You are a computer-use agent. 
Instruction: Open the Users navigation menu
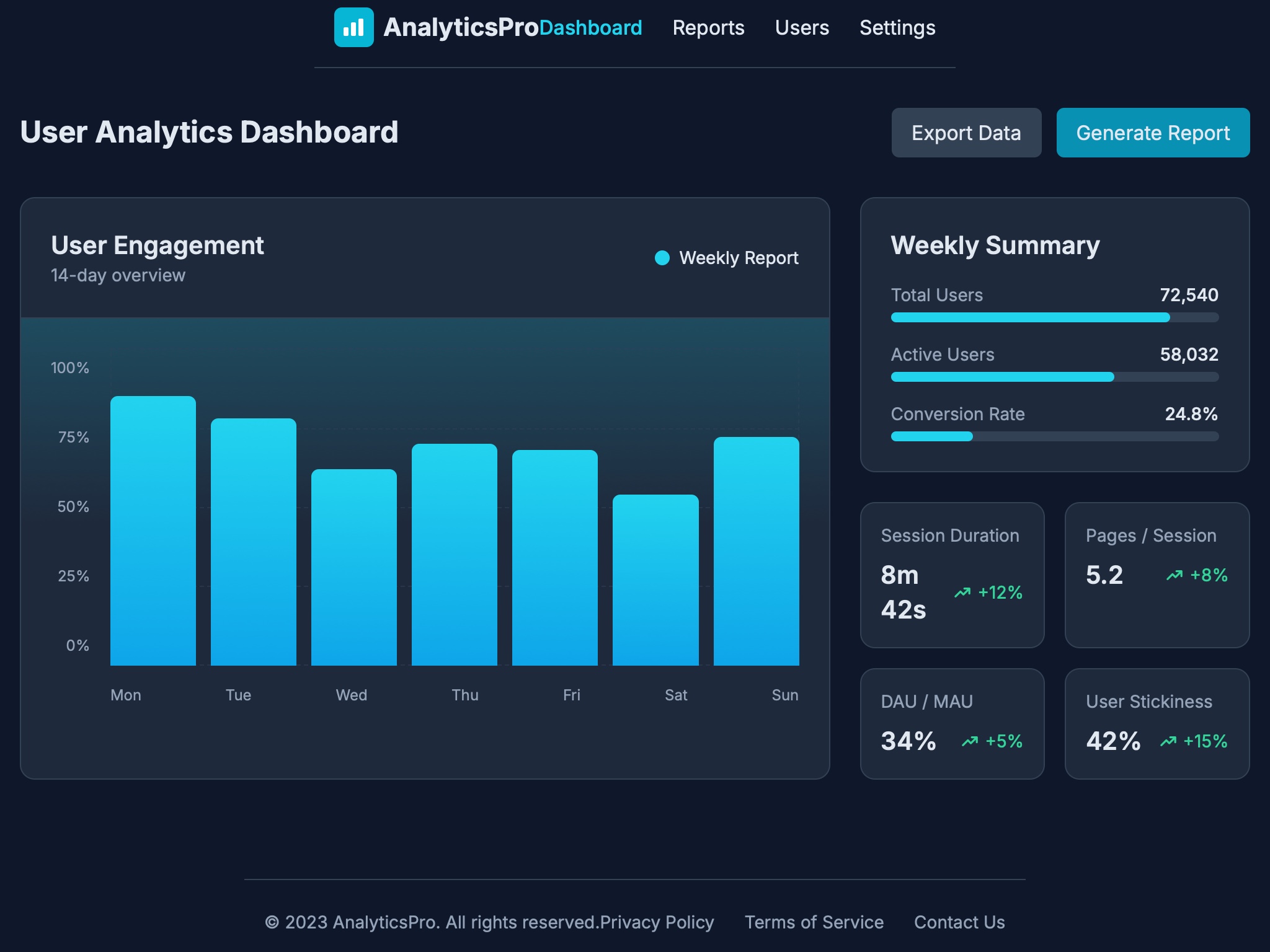click(x=801, y=28)
